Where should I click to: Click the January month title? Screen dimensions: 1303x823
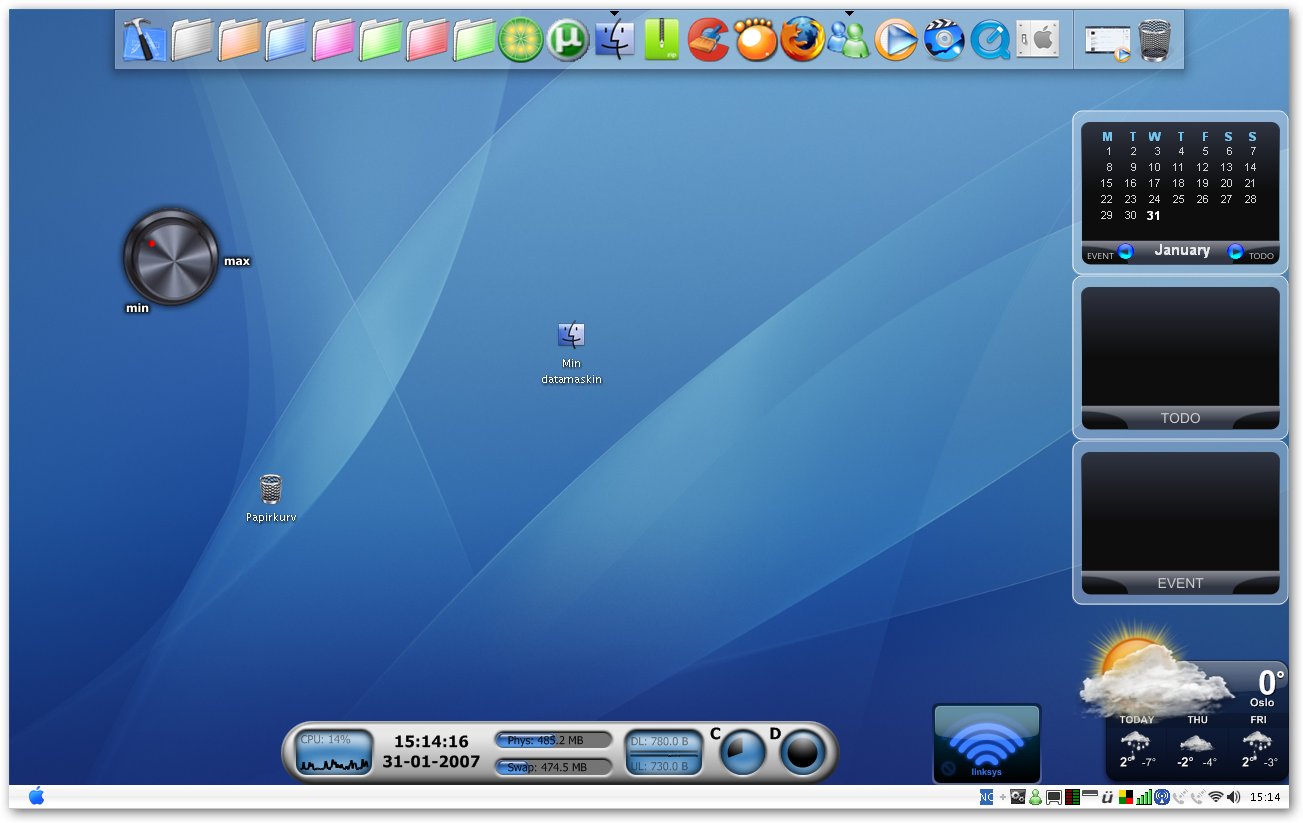point(1182,250)
